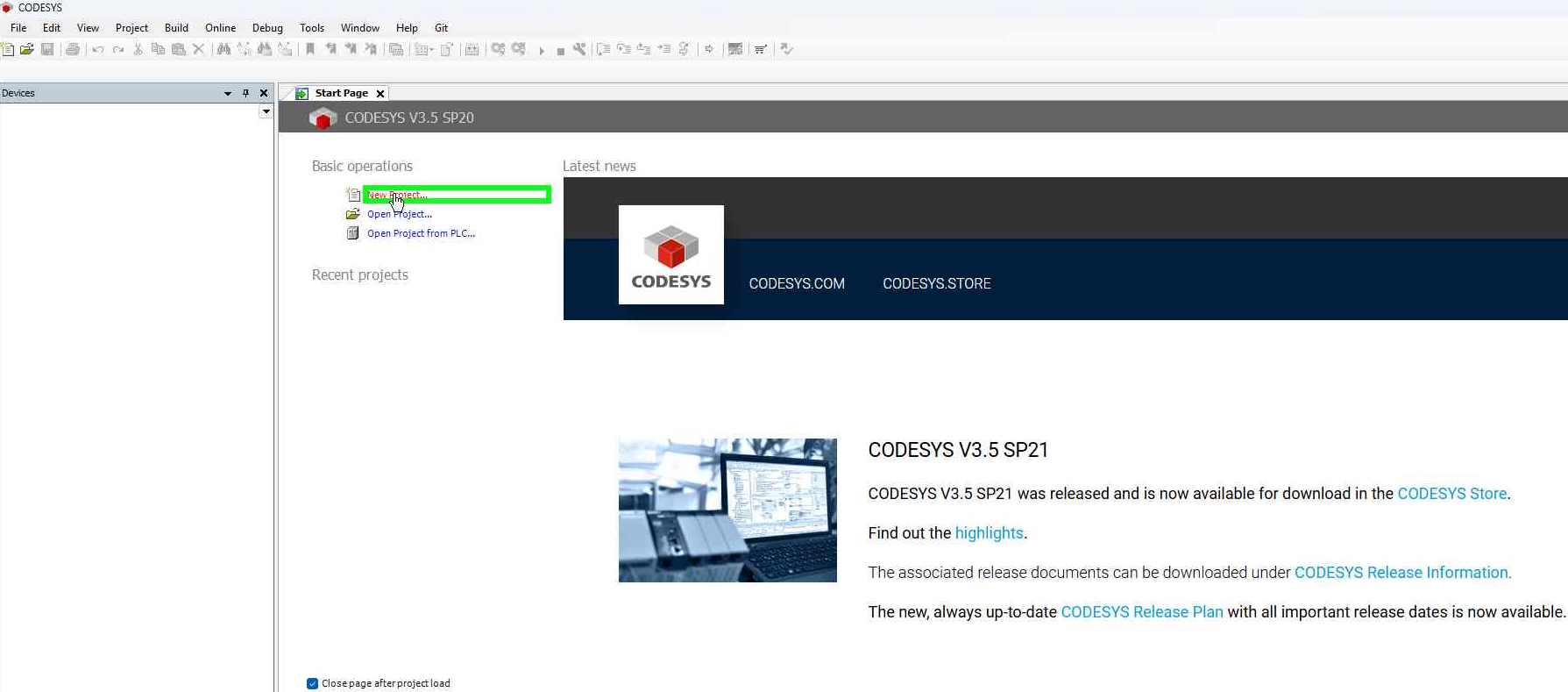This screenshot has width=1568, height=692.
Task: Click the Logout gear toolbar icon
Action: pyautogui.click(x=519, y=49)
